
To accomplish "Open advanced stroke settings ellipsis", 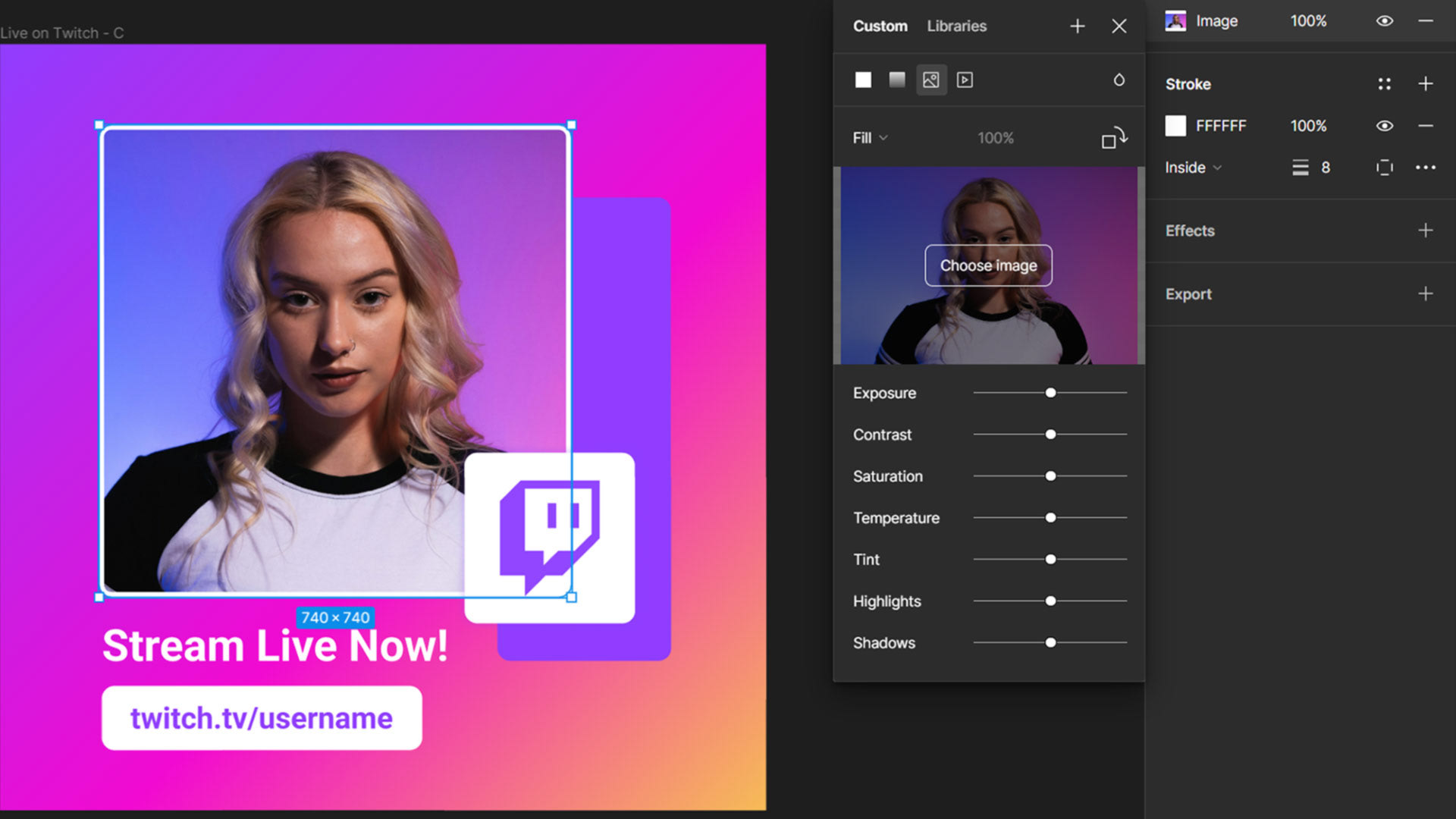I will tap(1426, 168).
